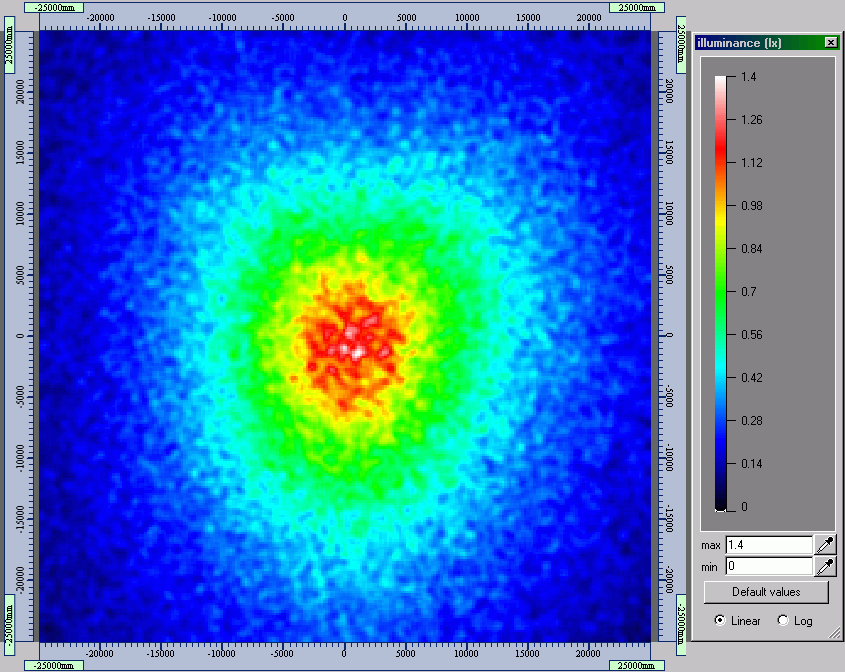Click the resize grip of the illuminance panel
The width and height of the screenshot is (845, 672).
pyautogui.click(x=834, y=633)
